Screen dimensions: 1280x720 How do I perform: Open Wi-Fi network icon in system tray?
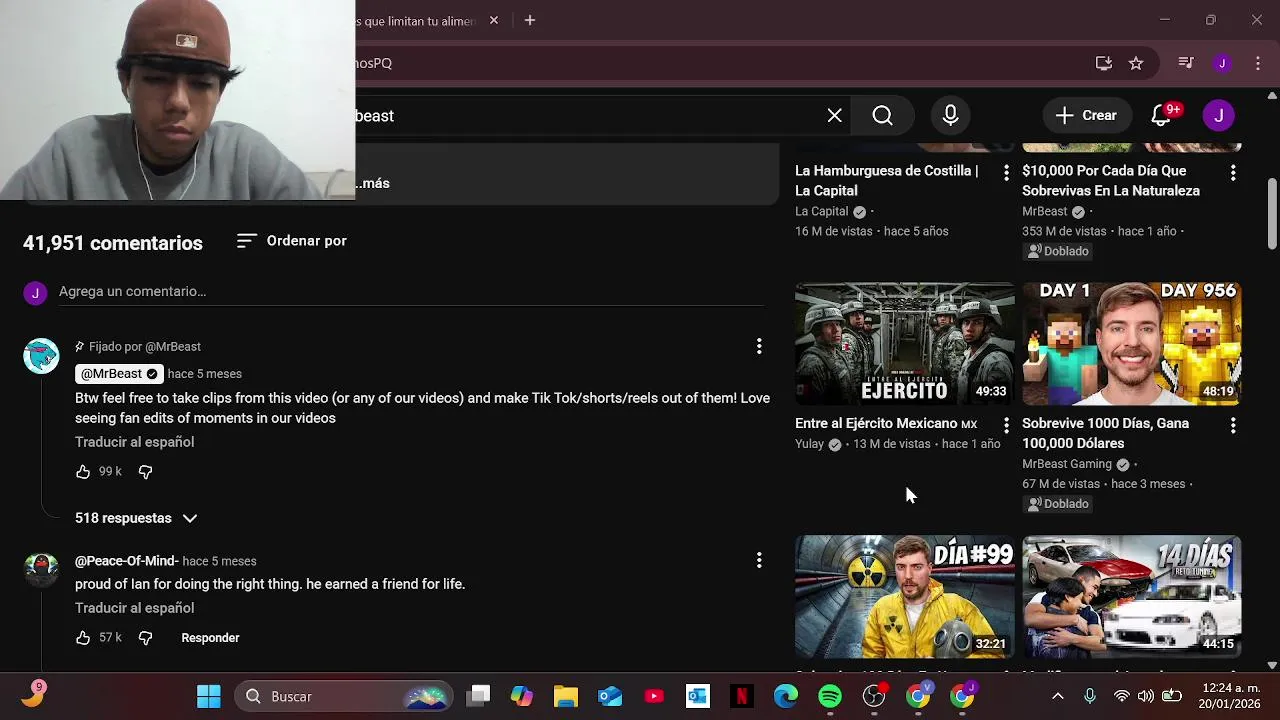point(1122,696)
